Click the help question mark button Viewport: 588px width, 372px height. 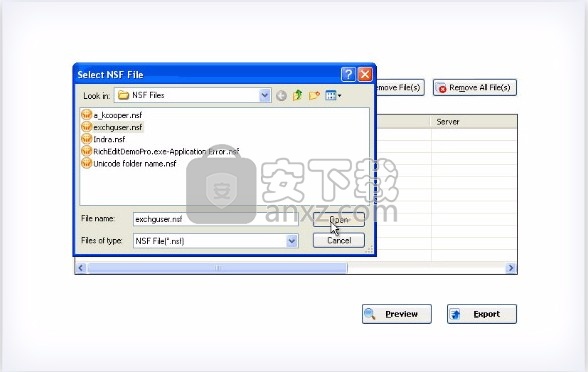(x=348, y=74)
